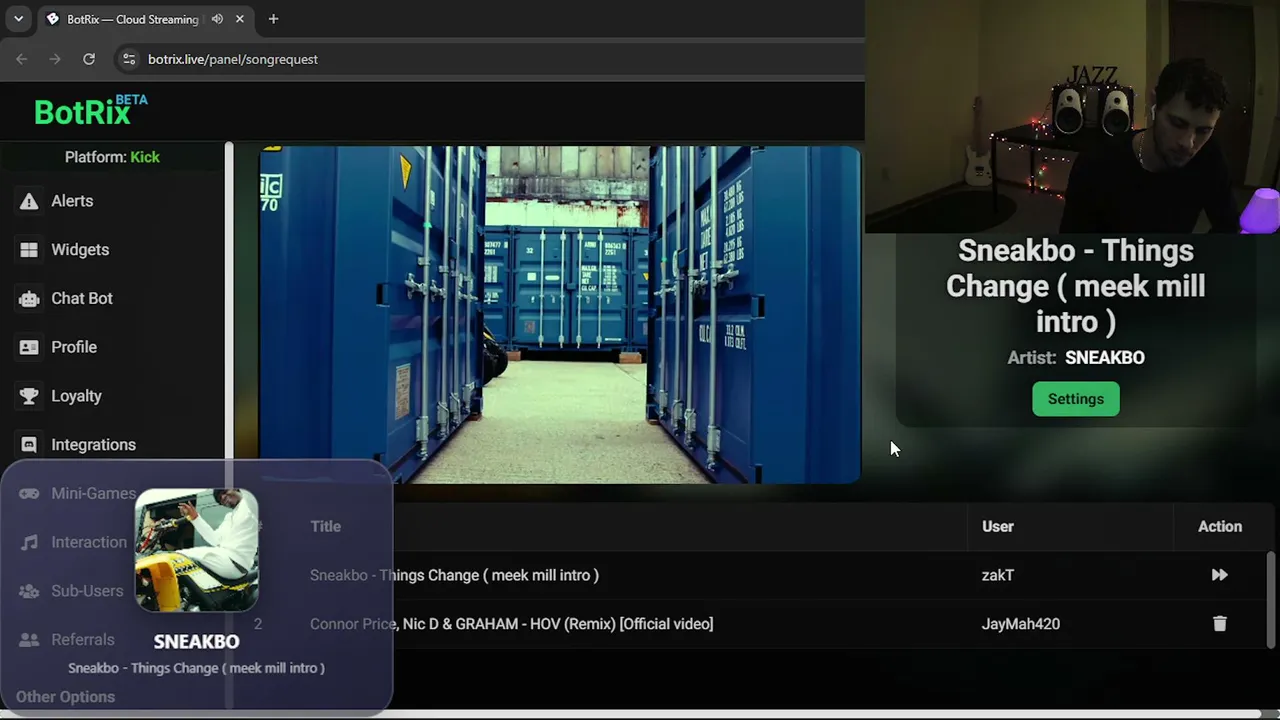Open the song request Settings button
This screenshot has width=1280, height=720.
pyautogui.click(x=1076, y=399)
